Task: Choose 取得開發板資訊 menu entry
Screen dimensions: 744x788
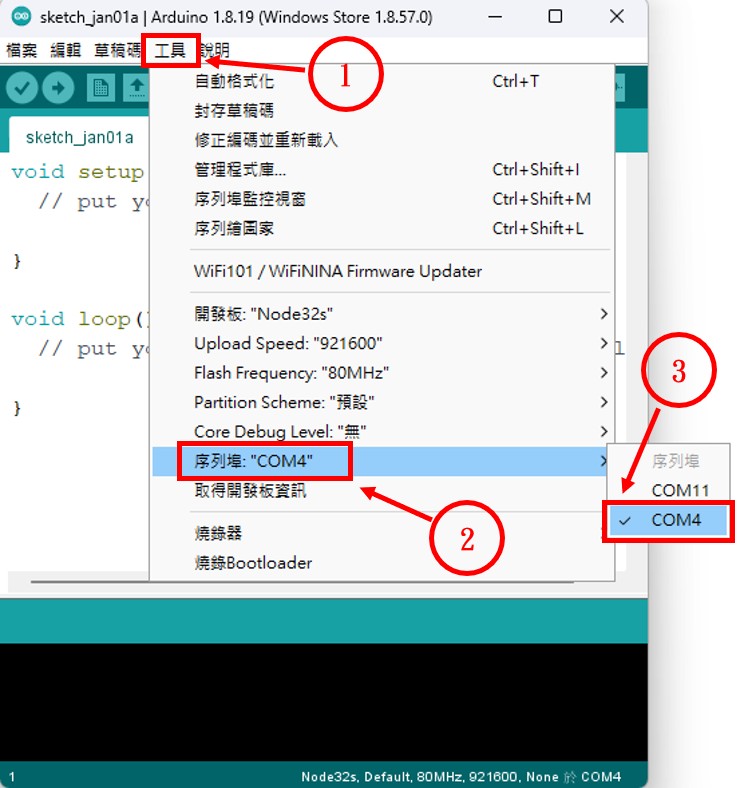Action: pos(382,490)
